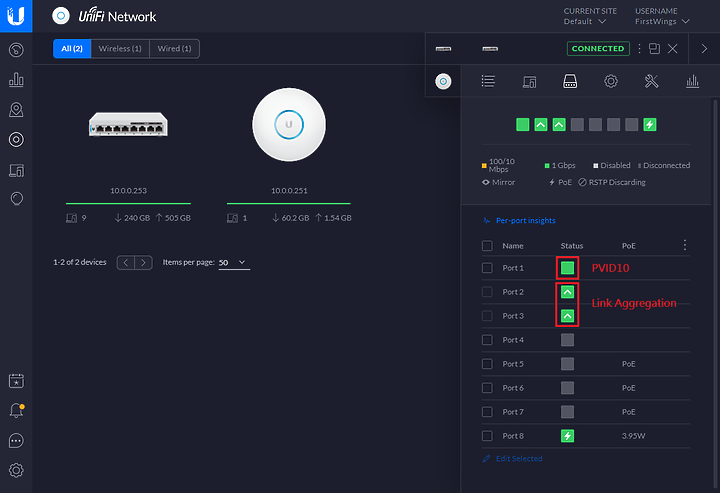The height and width of the screenshot is (493, 720).
Task: Check the Port 6 checkbox
Action: 487,388
